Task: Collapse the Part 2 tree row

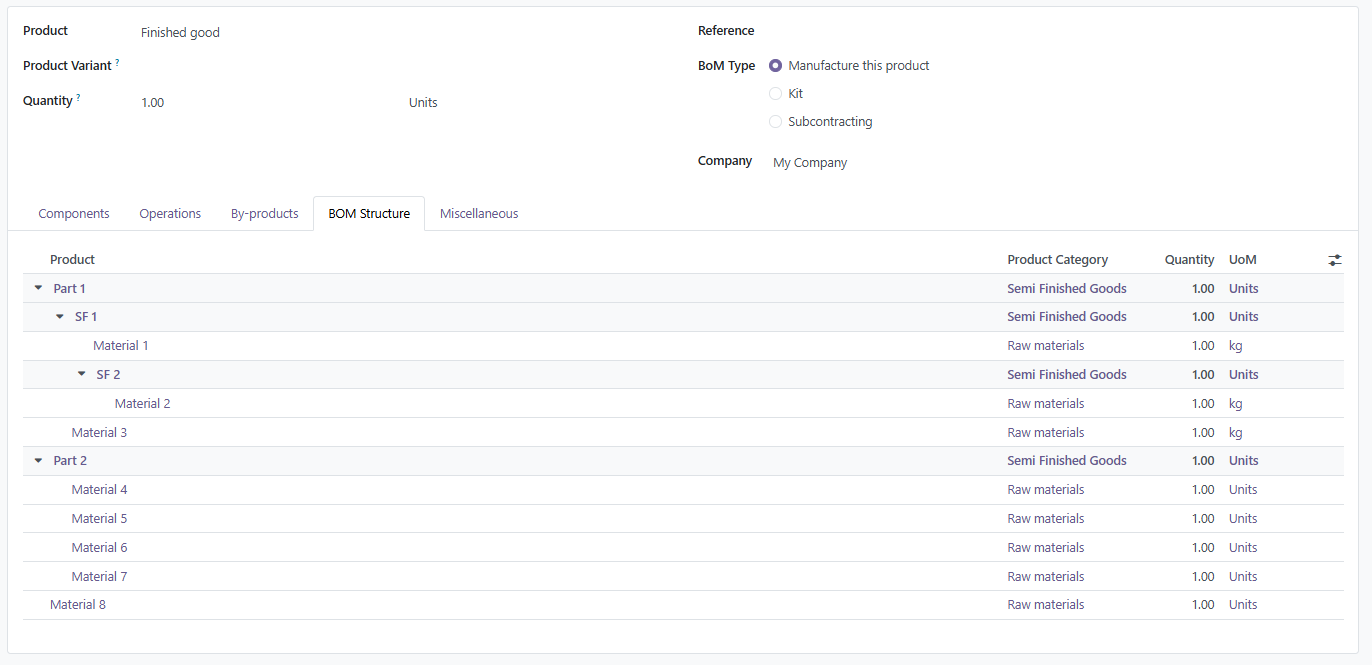Action: click(38, 461)
